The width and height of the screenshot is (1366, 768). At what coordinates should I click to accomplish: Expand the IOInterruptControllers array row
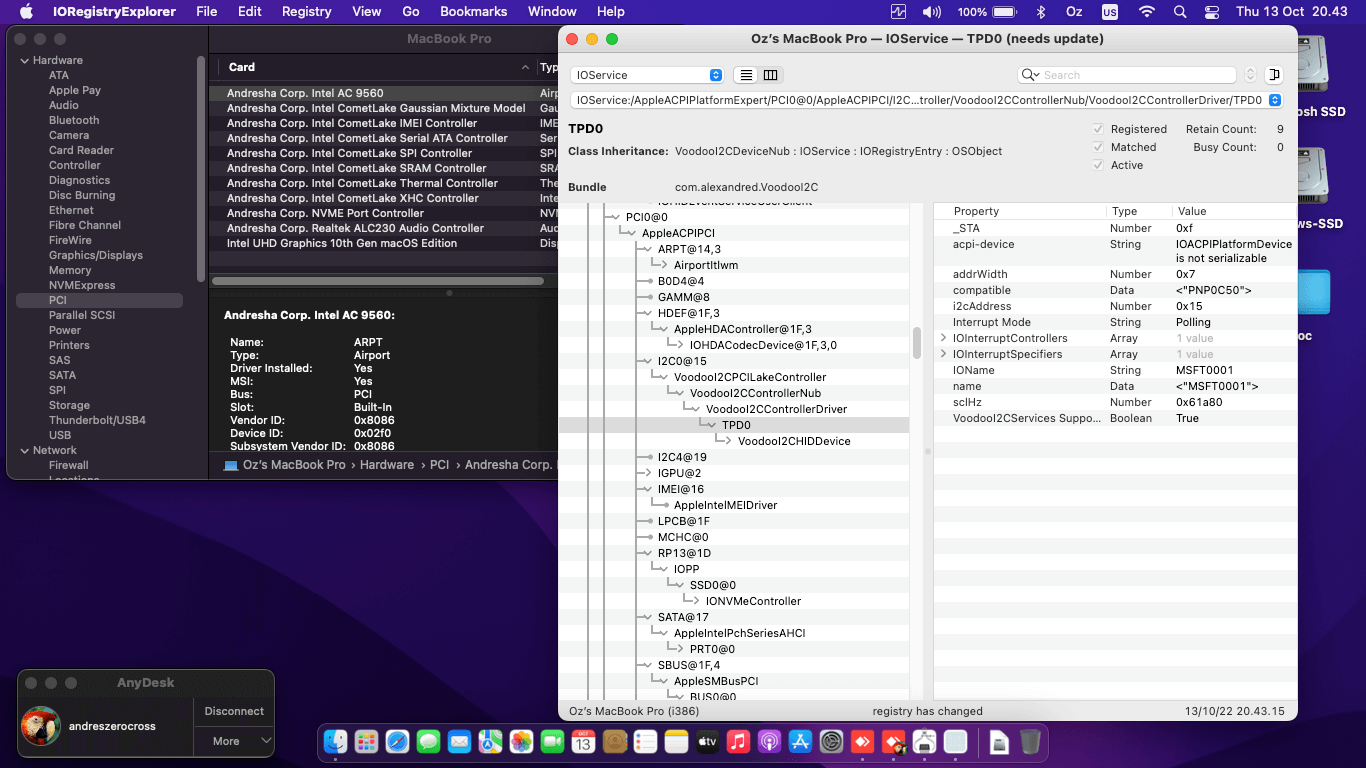click(943, 338)
